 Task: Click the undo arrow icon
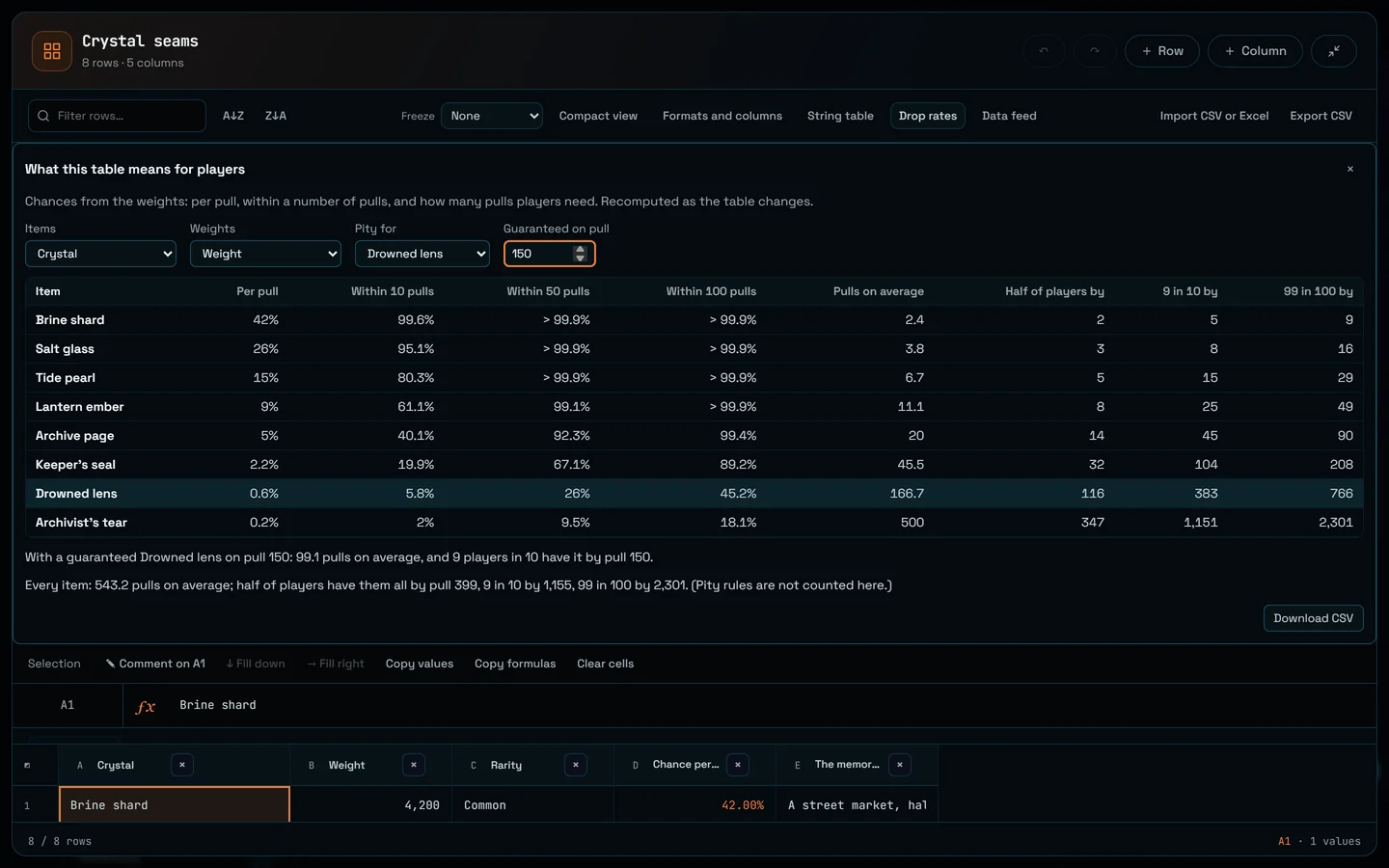pyautogui.click(x=1044, y=51)
